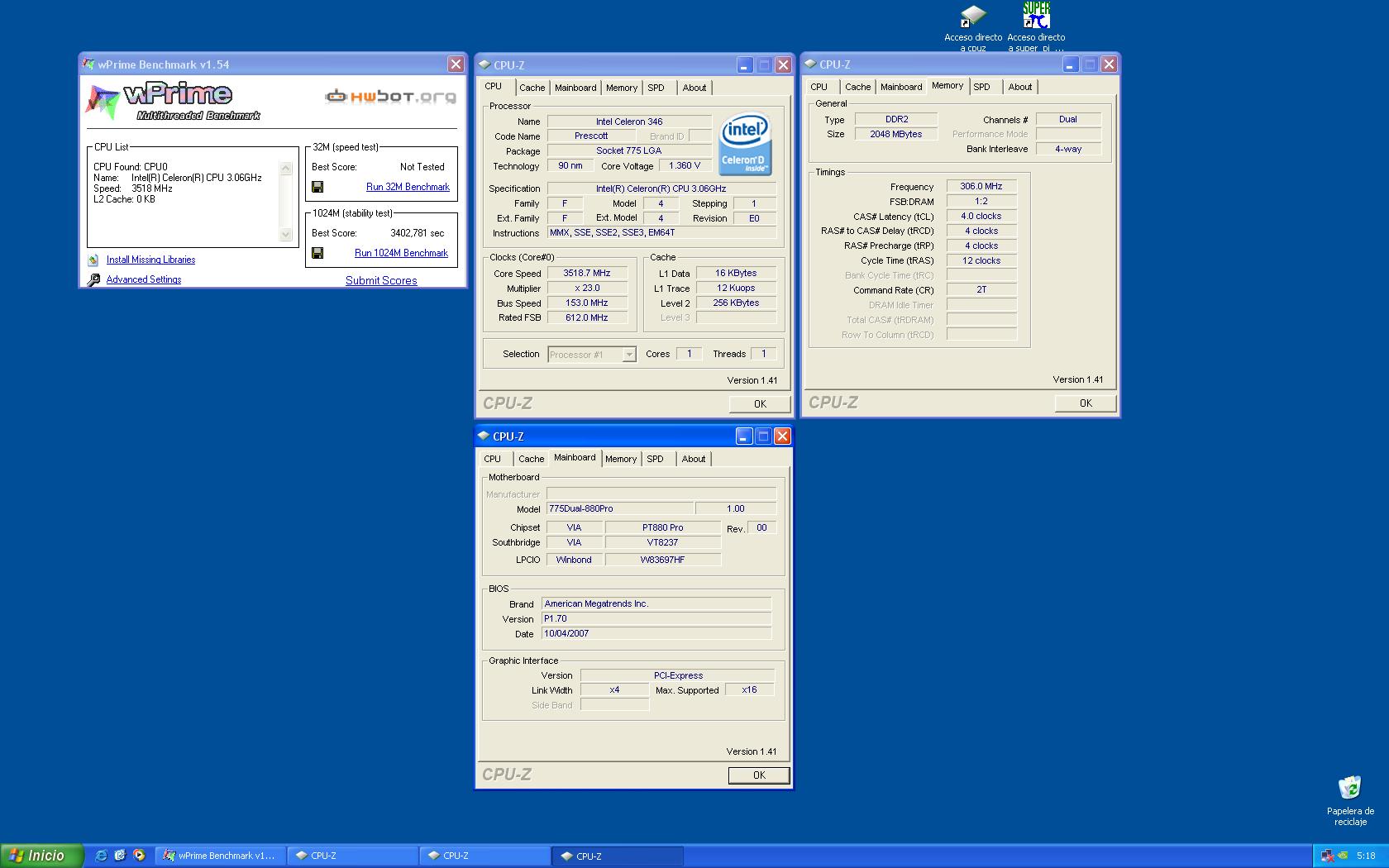Click the save icon for 32M score
This screenshot has height=868, width=1389.
coord(317,187)
